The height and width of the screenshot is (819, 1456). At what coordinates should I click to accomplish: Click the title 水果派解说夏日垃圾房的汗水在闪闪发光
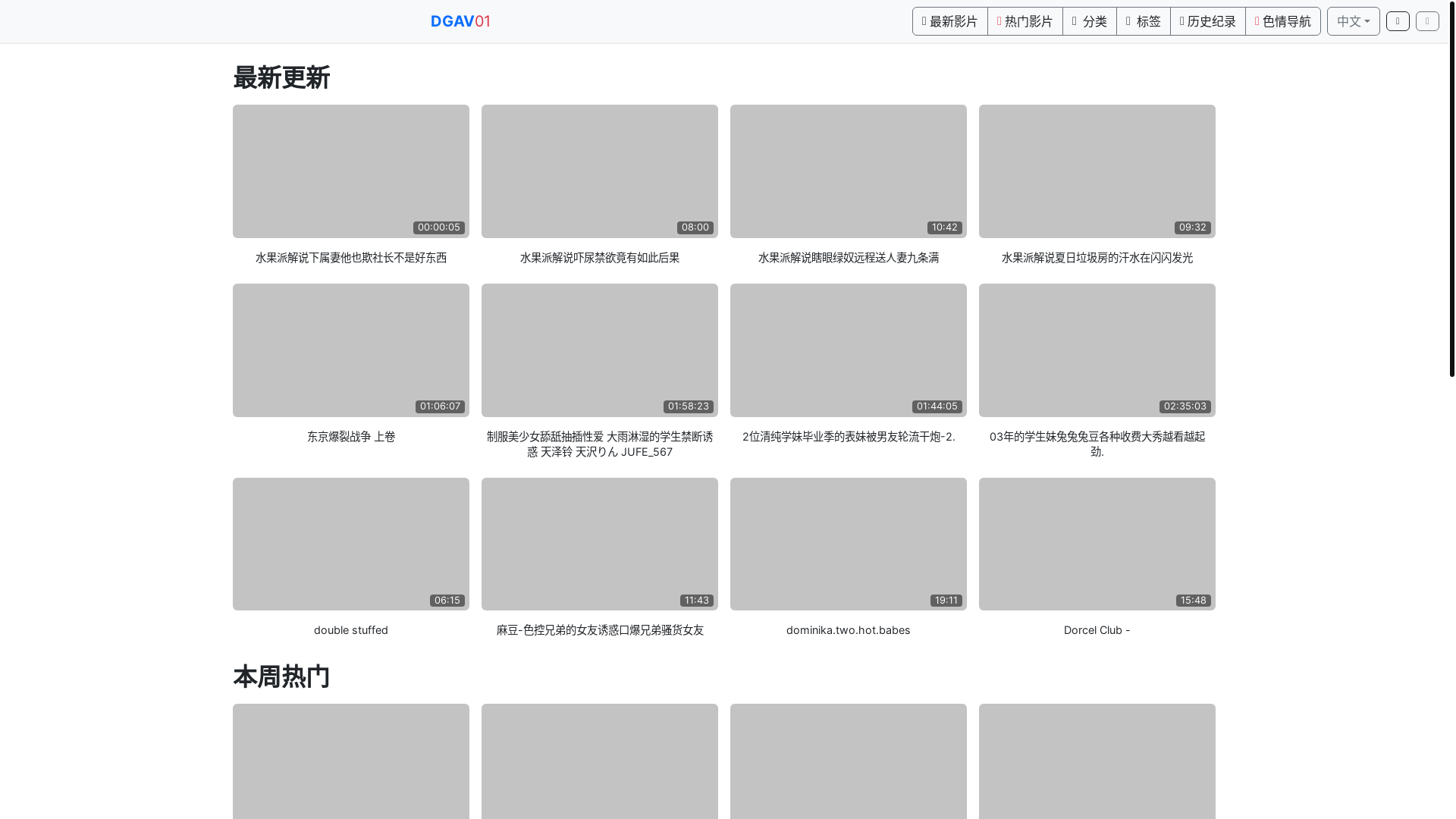click(x=1097, y=258)
